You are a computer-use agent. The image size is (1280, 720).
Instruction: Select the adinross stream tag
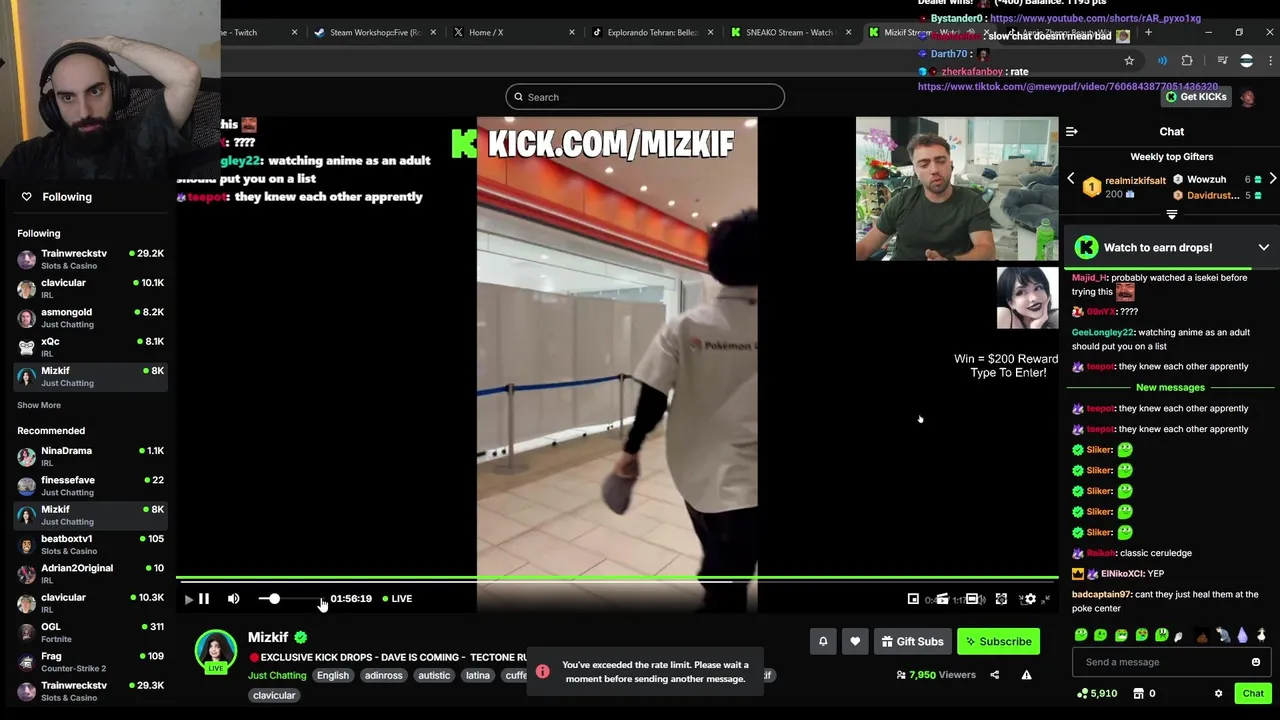pos(383,675)
